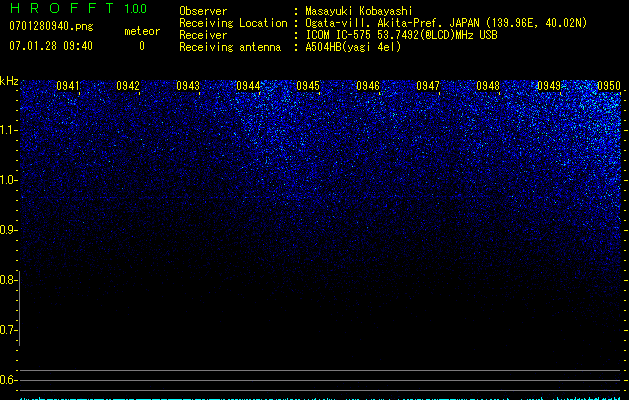Screen dimensions: 629x400
Task: Select antenna text A504HB(yagi 4el)
Action: point(353,47)
